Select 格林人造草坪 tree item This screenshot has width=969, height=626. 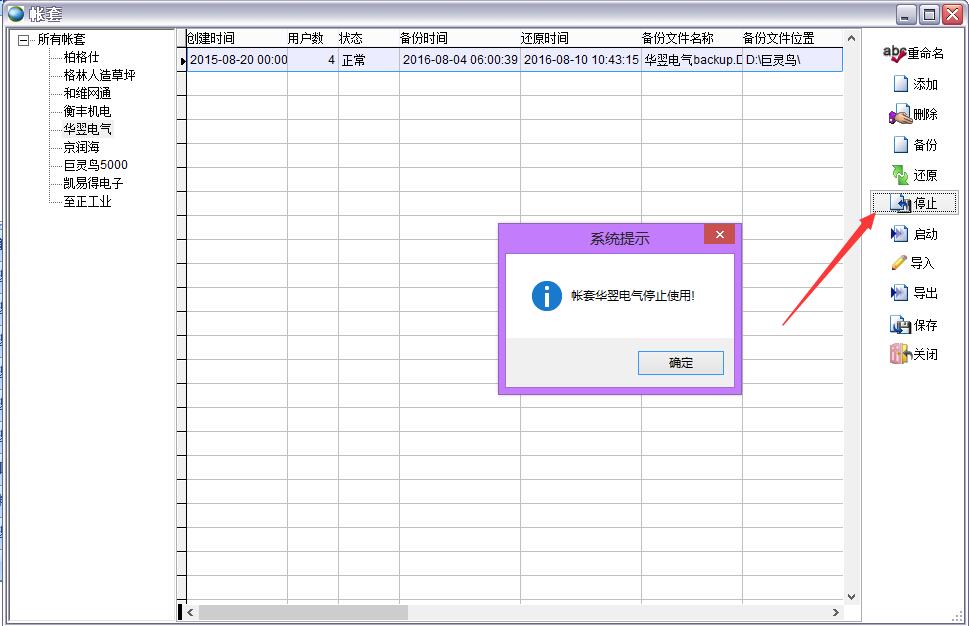[99, 76]
